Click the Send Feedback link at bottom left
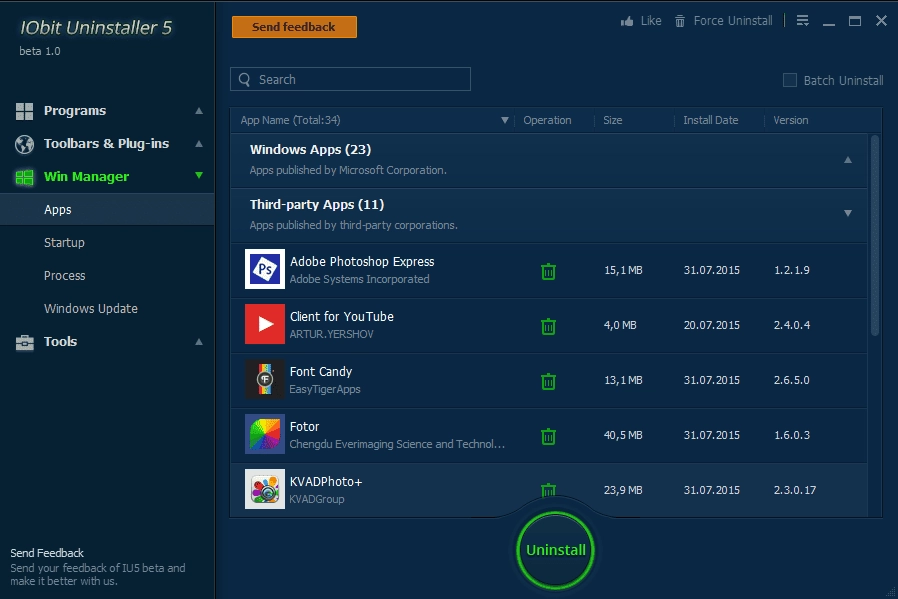 [47, 553]
